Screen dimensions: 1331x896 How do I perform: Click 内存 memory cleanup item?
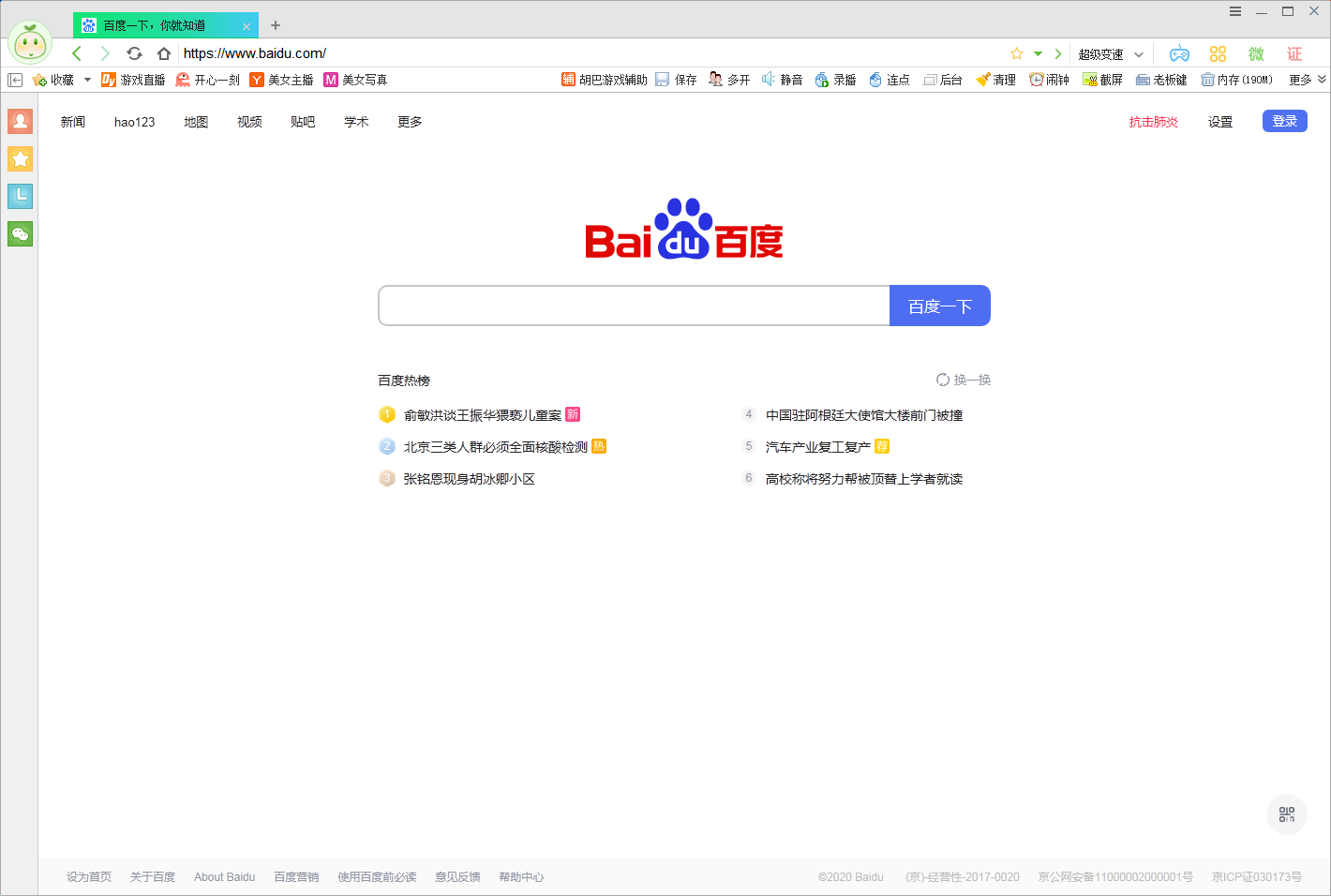click(x=1236, y=80)
